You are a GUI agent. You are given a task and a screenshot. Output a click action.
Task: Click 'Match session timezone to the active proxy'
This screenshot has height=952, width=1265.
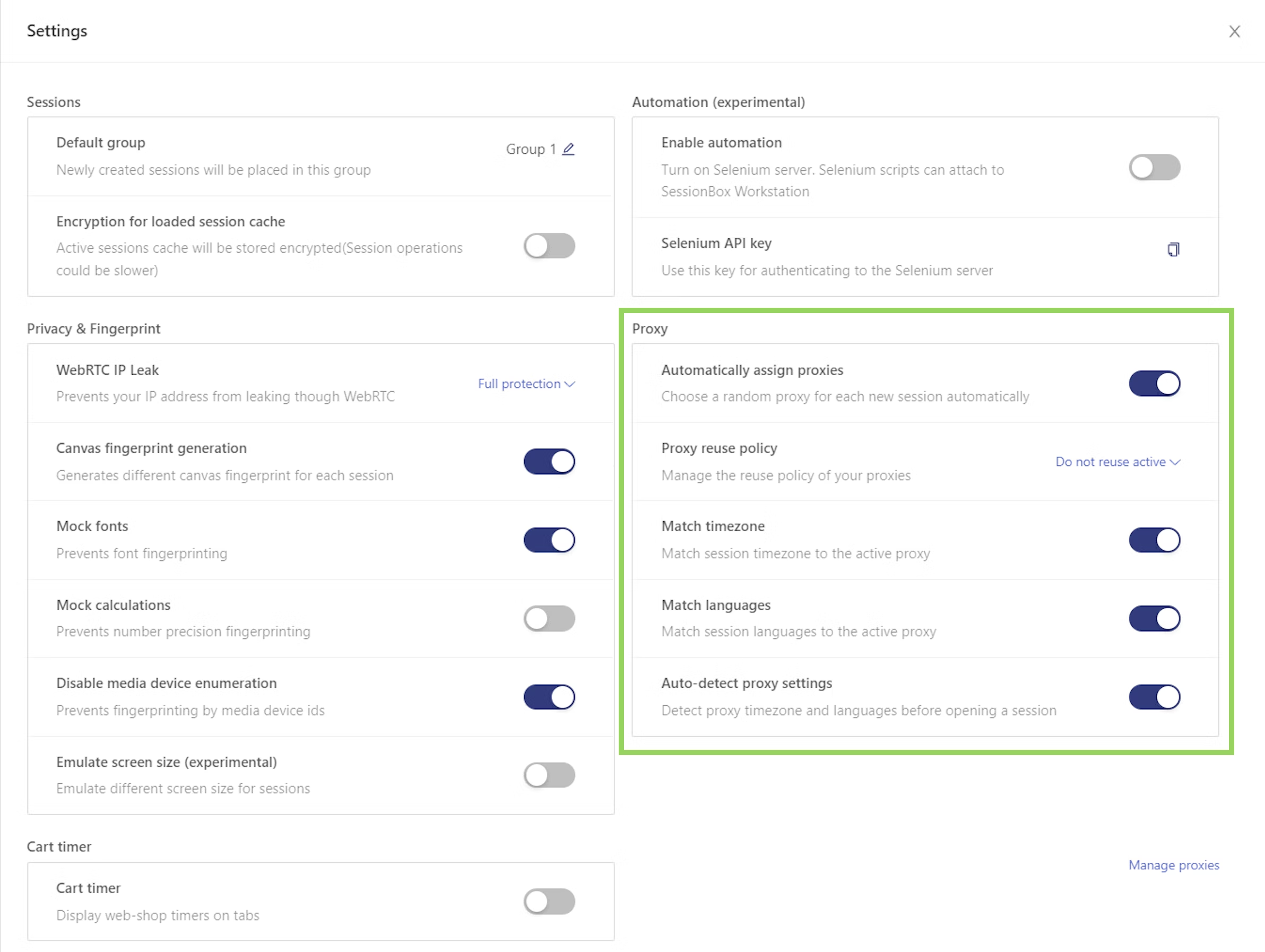[x=795, y=553]
